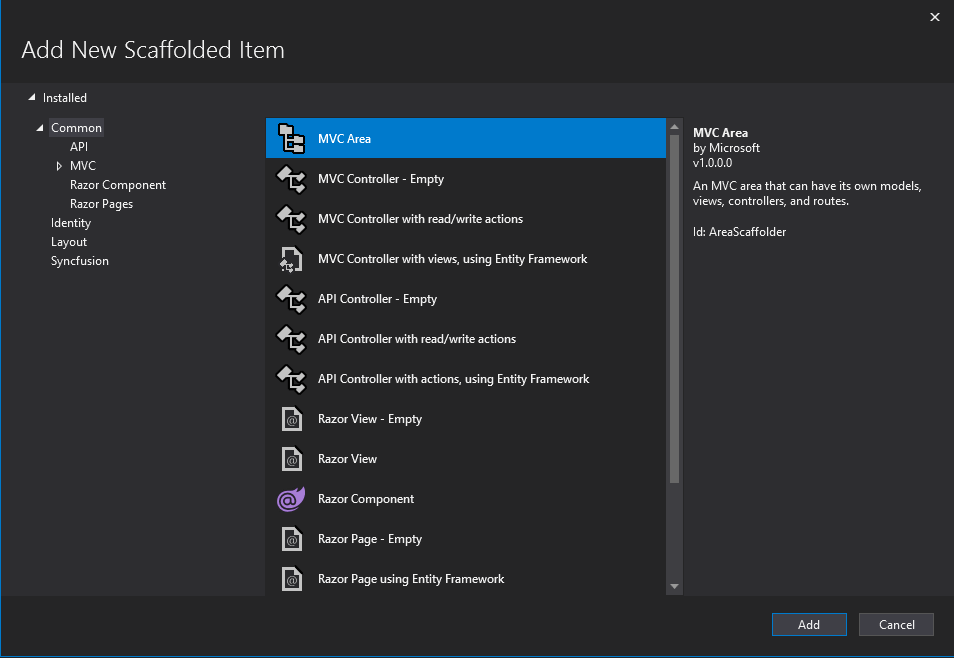The width and height of the screenshot is (954, 658).
Task: Select the Razor Page - Empty icon
Action: (x=290, y=539)
